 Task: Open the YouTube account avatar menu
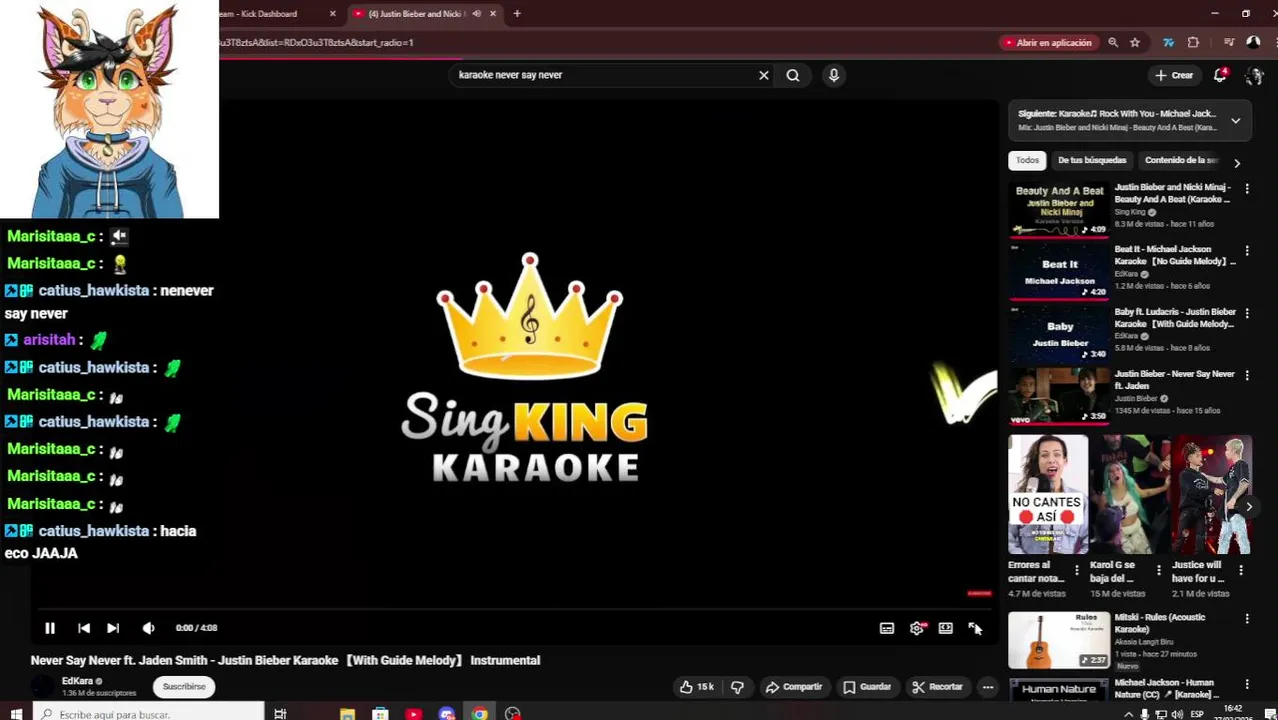point(1254,75)
